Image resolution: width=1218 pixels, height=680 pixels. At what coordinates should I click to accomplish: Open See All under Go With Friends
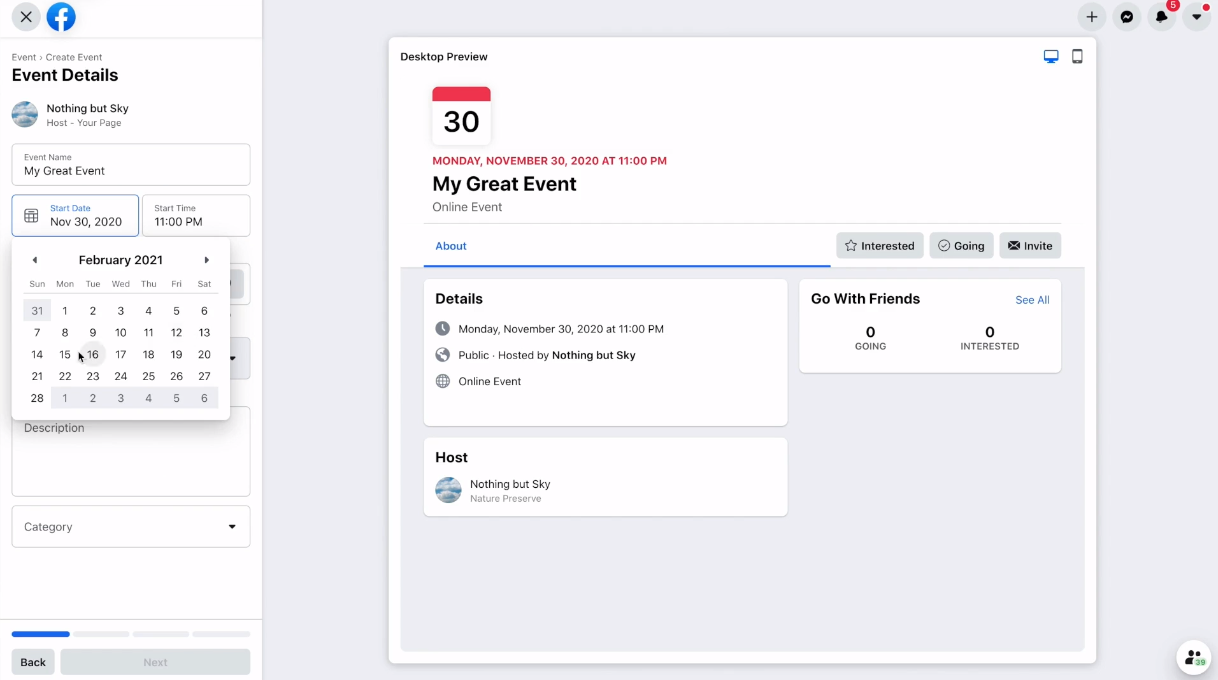(1032, 299)
